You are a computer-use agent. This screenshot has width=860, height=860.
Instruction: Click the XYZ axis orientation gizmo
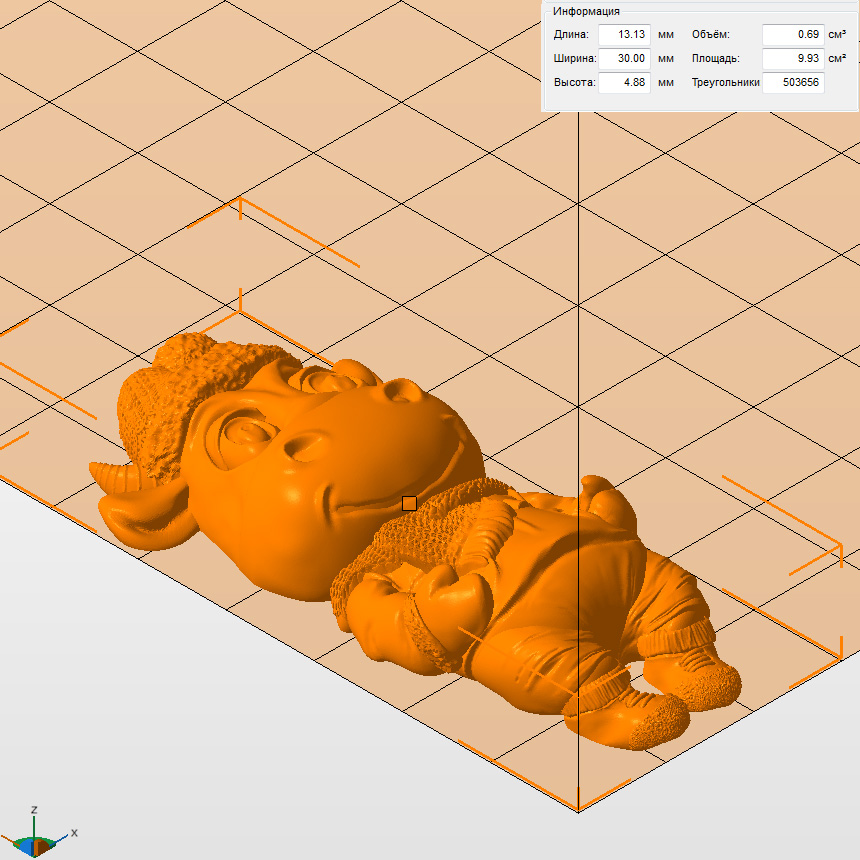point(38,840)
